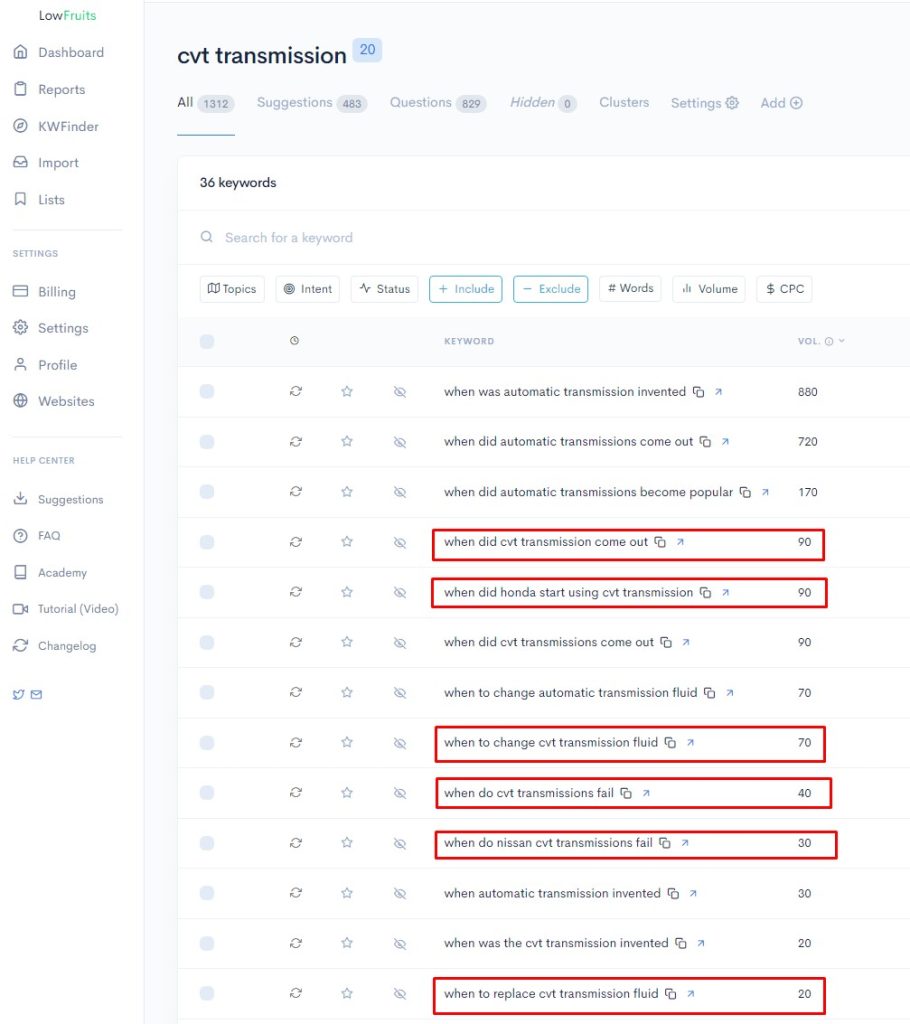Open KWFinder from sidebar
Screen dimensions: 910x1024
click(x=56, y=126)
